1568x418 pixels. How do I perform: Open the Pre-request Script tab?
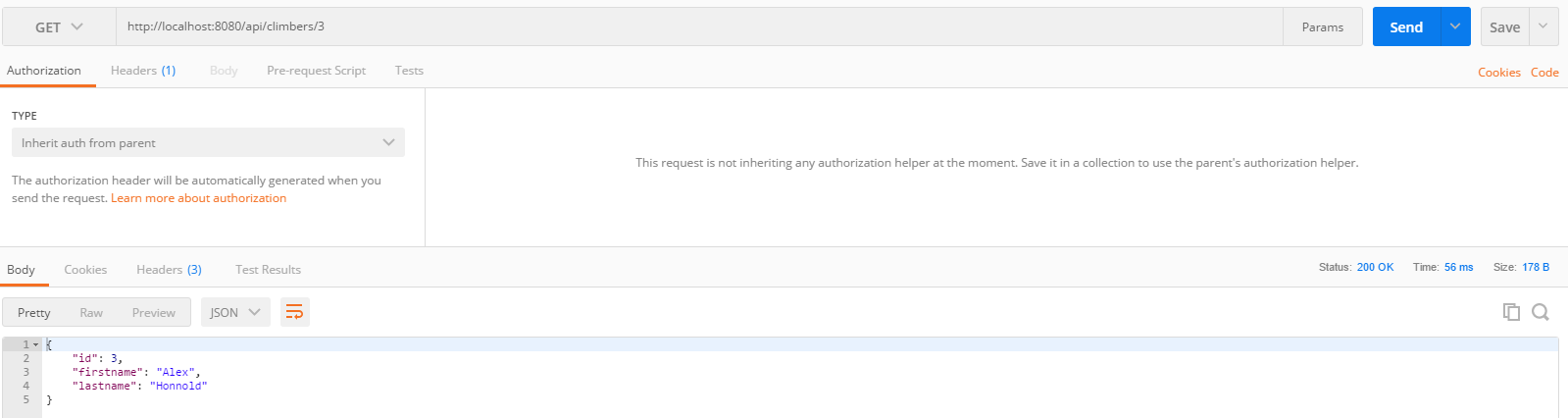pos(316,71)
